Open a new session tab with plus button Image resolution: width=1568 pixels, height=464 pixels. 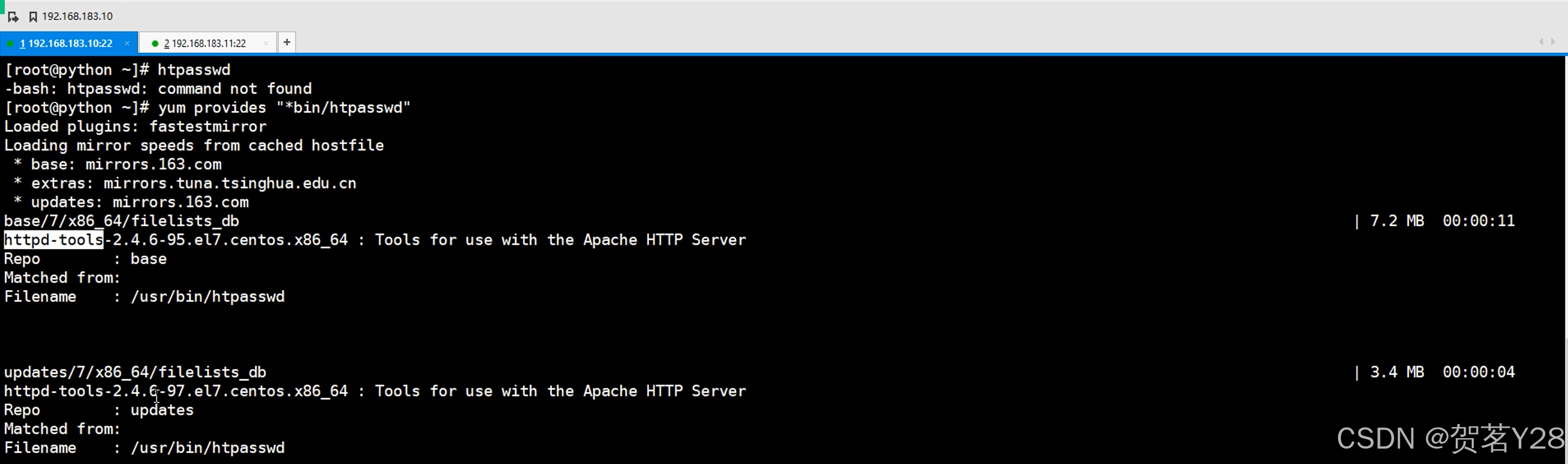(x=287, y=43)
